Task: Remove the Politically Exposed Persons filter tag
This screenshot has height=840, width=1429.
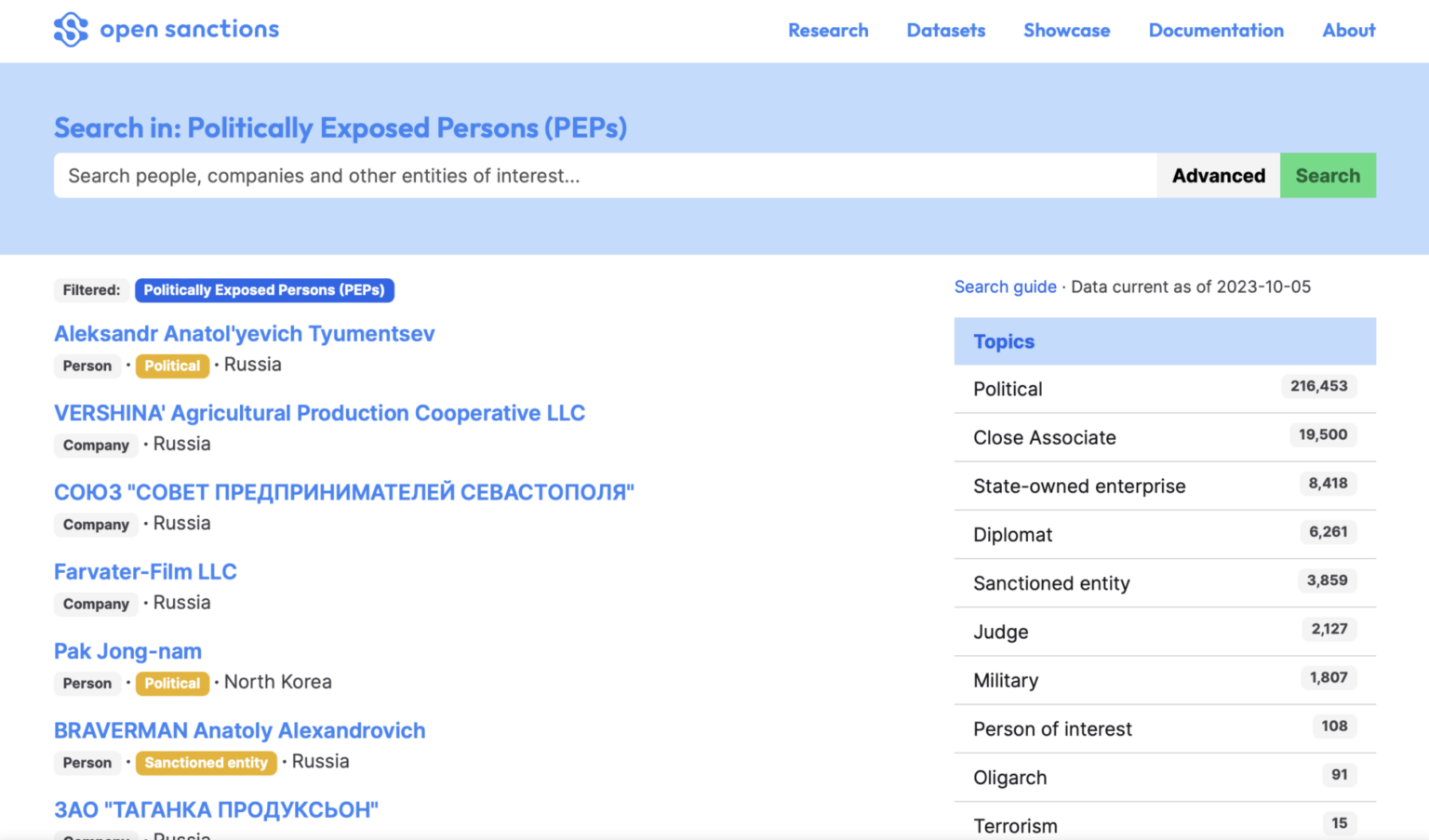Action: [x=264, y=290]
